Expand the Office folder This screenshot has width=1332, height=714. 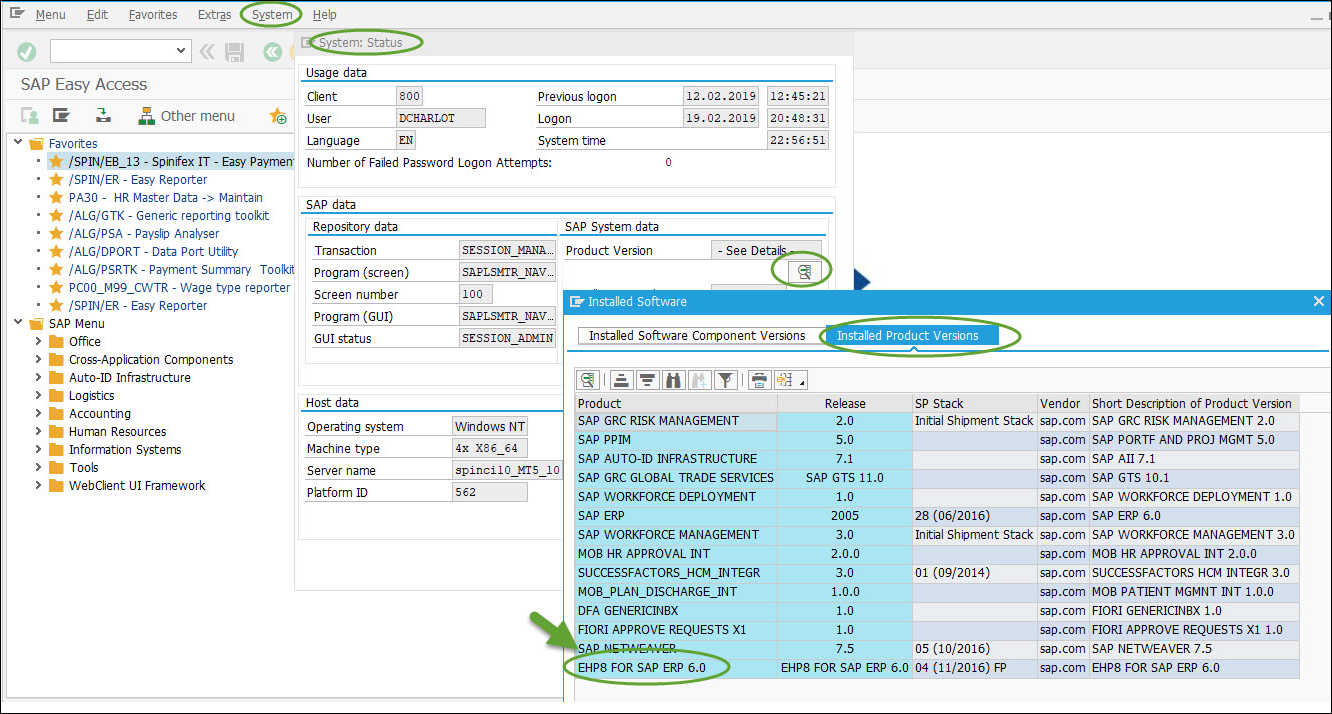pos(39,341)
